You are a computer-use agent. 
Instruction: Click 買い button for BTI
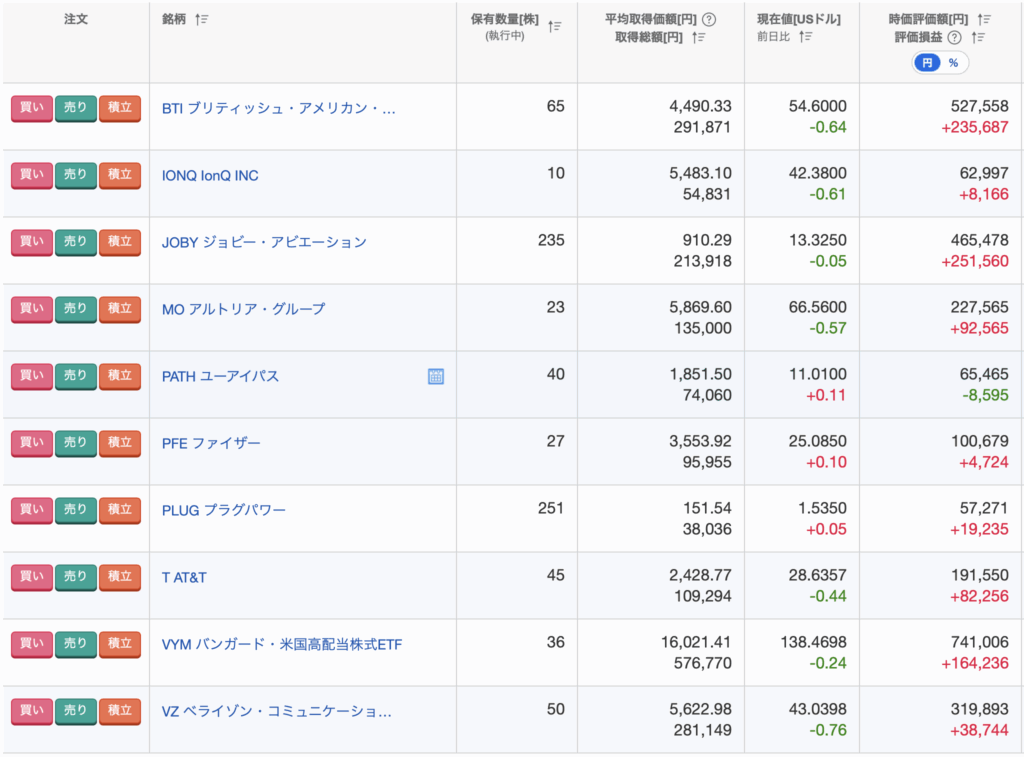(x=31, y=108)
